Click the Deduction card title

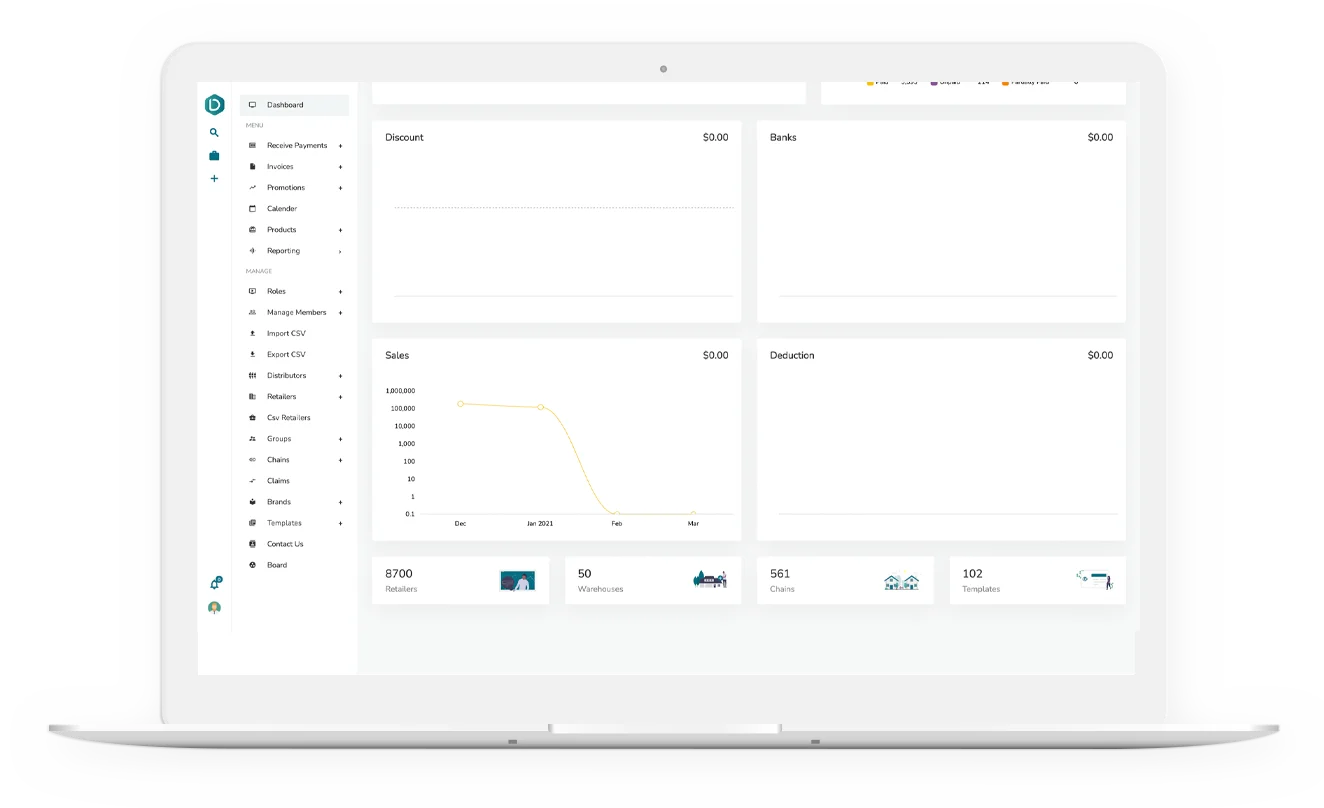(792, 355)
